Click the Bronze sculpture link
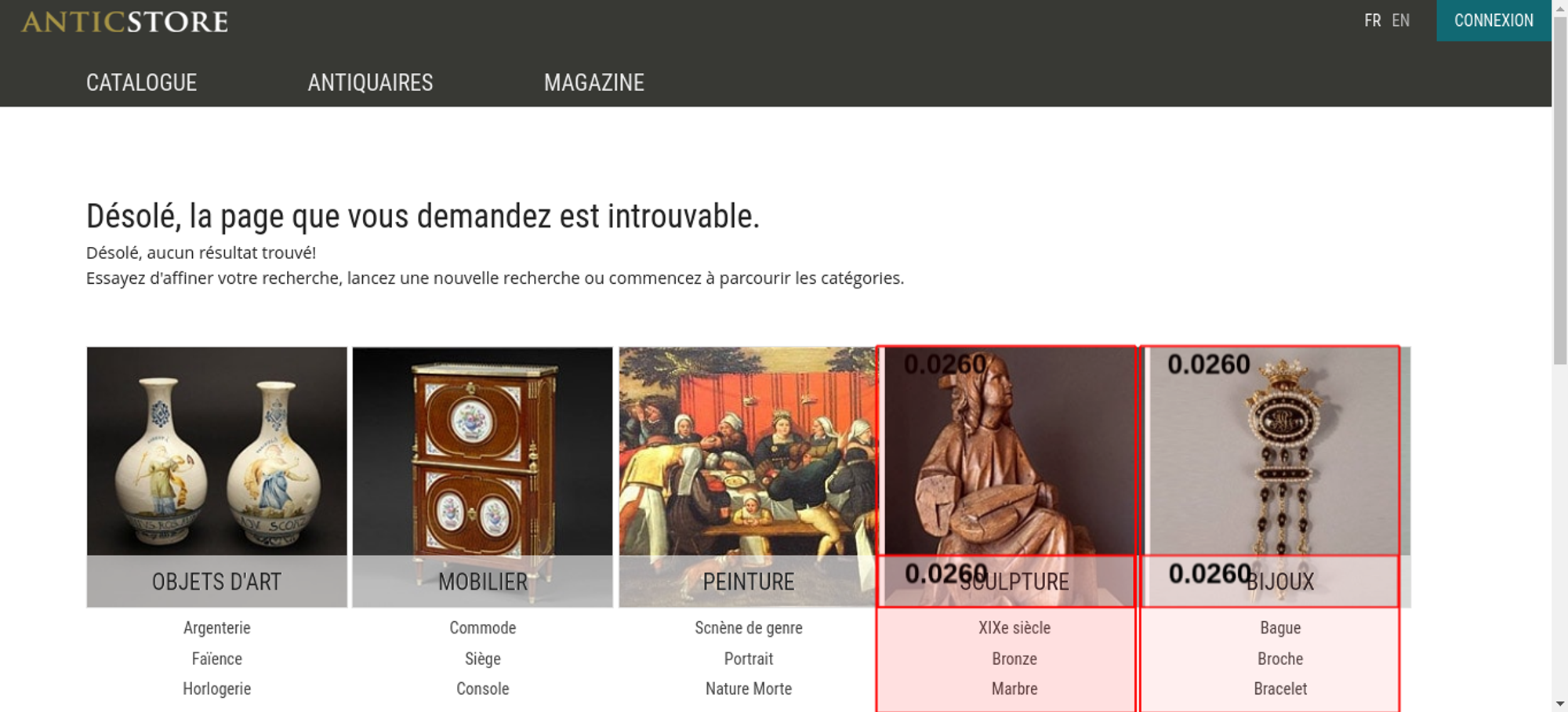Screen dimensions: 1568x712 1014,659
